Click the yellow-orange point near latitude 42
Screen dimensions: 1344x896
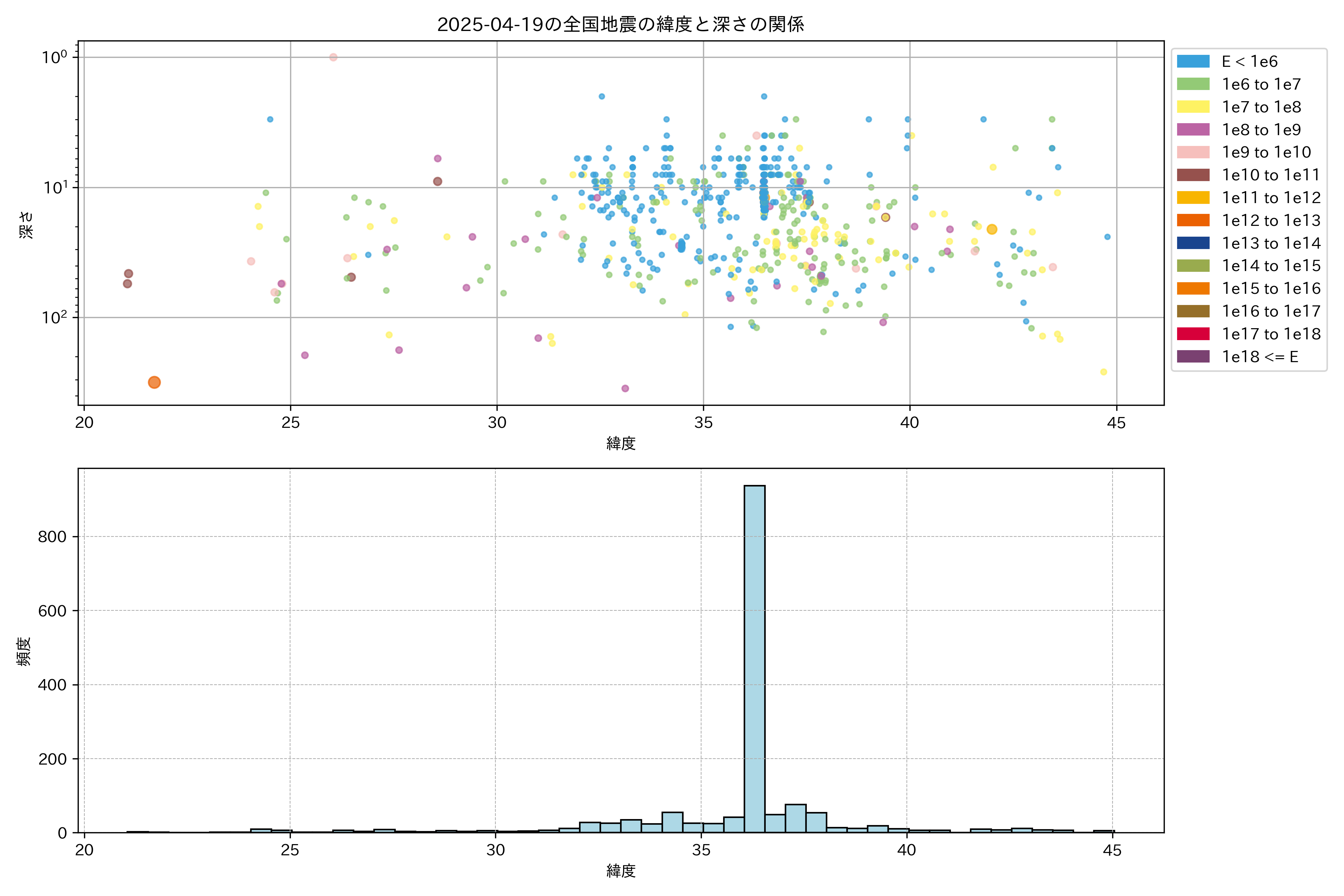(992, 229)
